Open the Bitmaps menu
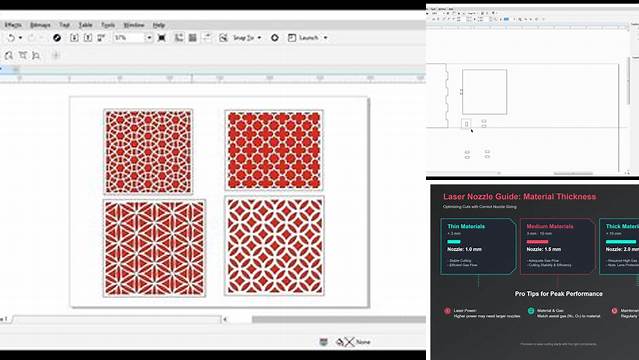The height and width of the screenshot is (360, 639). [40, 25]
